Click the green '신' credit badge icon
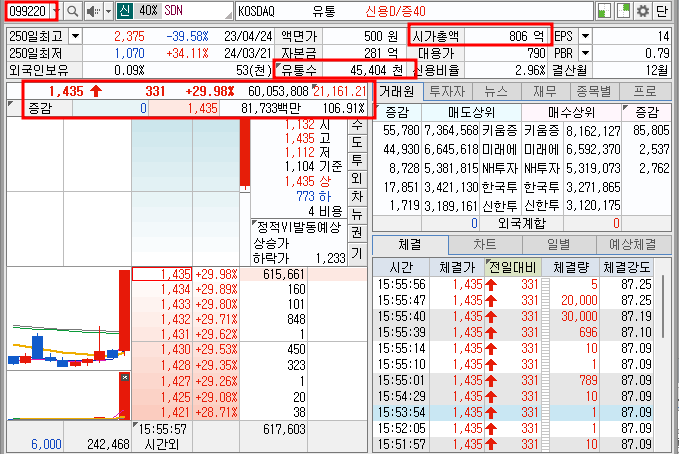Screen dimensions: 679x454 coord(124,11)
